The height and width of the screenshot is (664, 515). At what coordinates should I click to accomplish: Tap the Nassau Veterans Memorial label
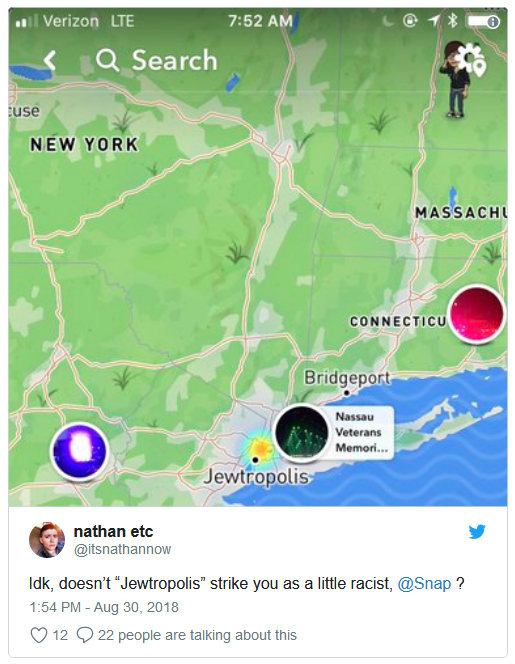click(362, 432)
